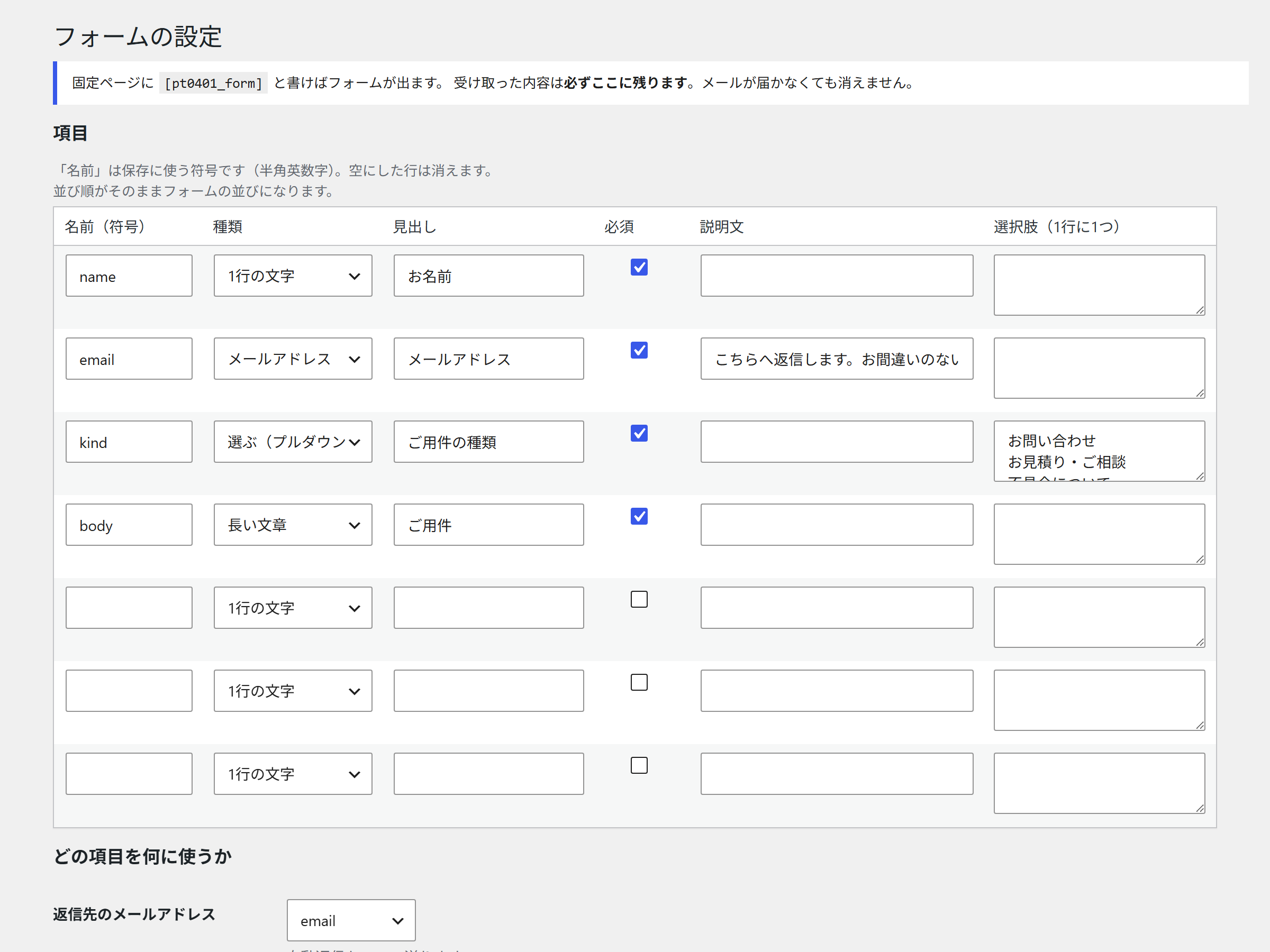This screenshot has width=1270, height=952.
Task: Click the 名前(符号) column header
Action: tap(105, 227)
